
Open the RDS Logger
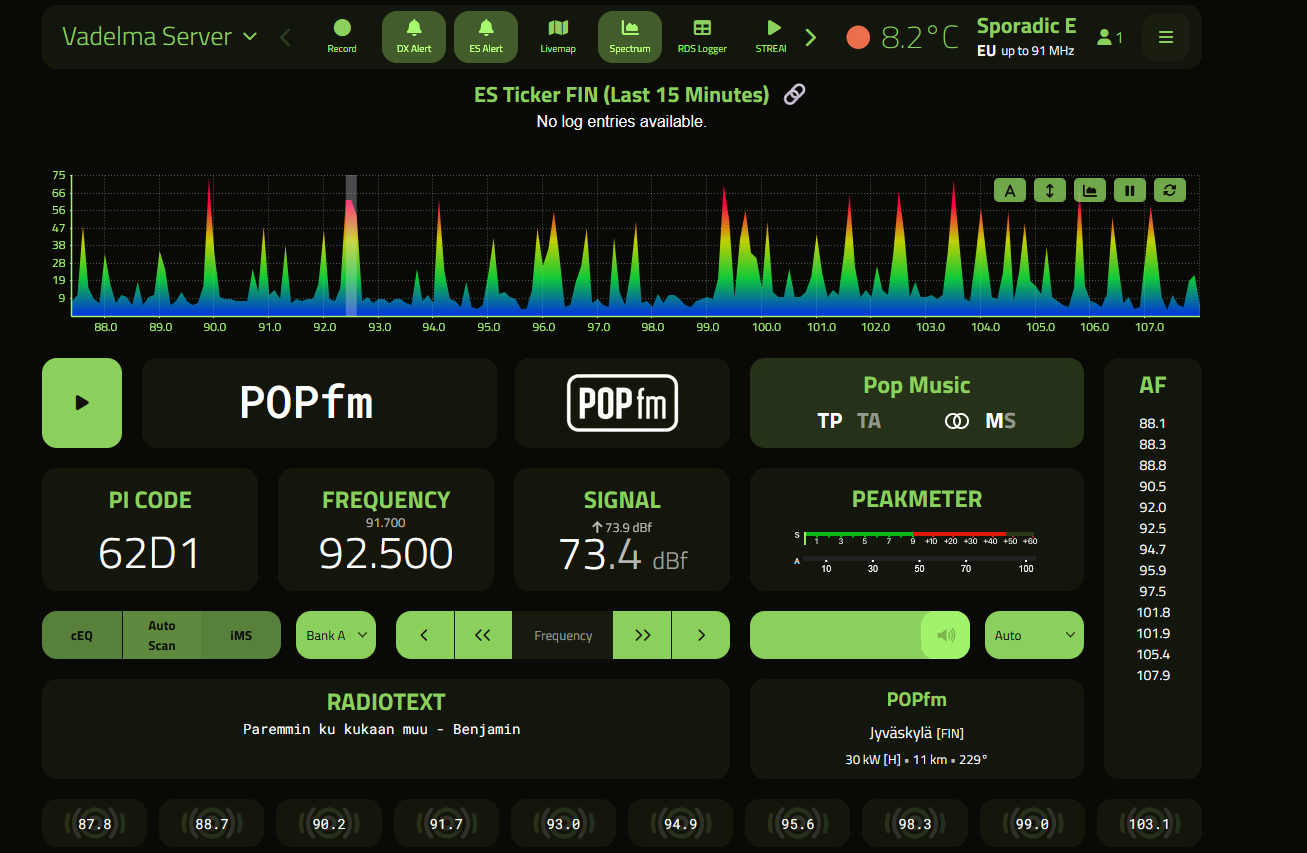tap(702, 36)
